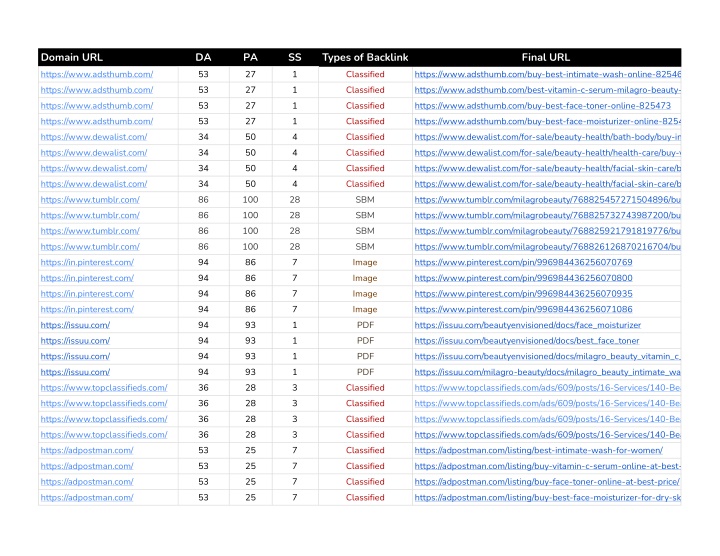
Task: Select PA value 25 in adpostman buy-vitamin-c-serum row
Action: [x=250, y=466]
